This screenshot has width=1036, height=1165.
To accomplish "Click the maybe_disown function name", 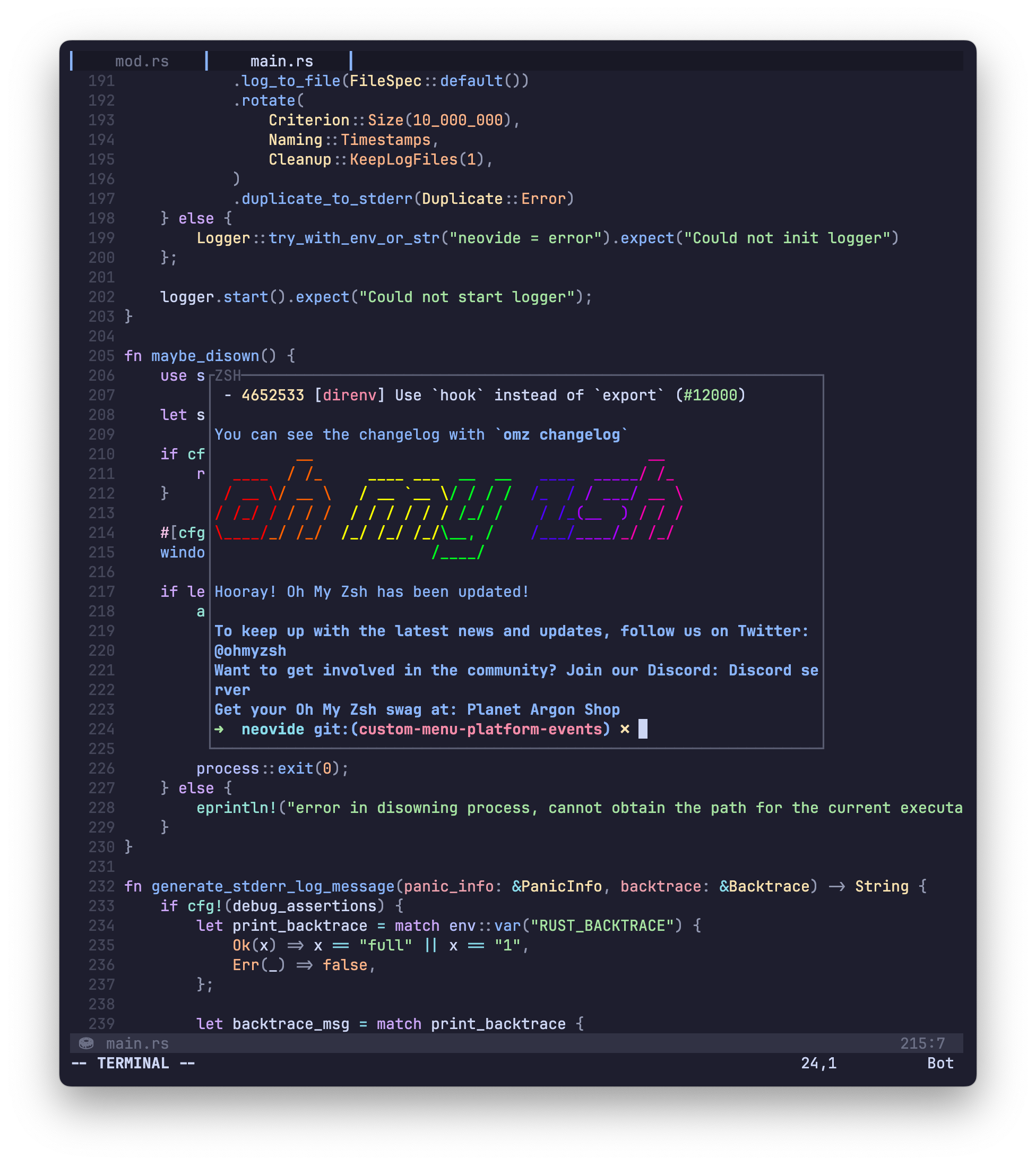I will pos(205,356).
